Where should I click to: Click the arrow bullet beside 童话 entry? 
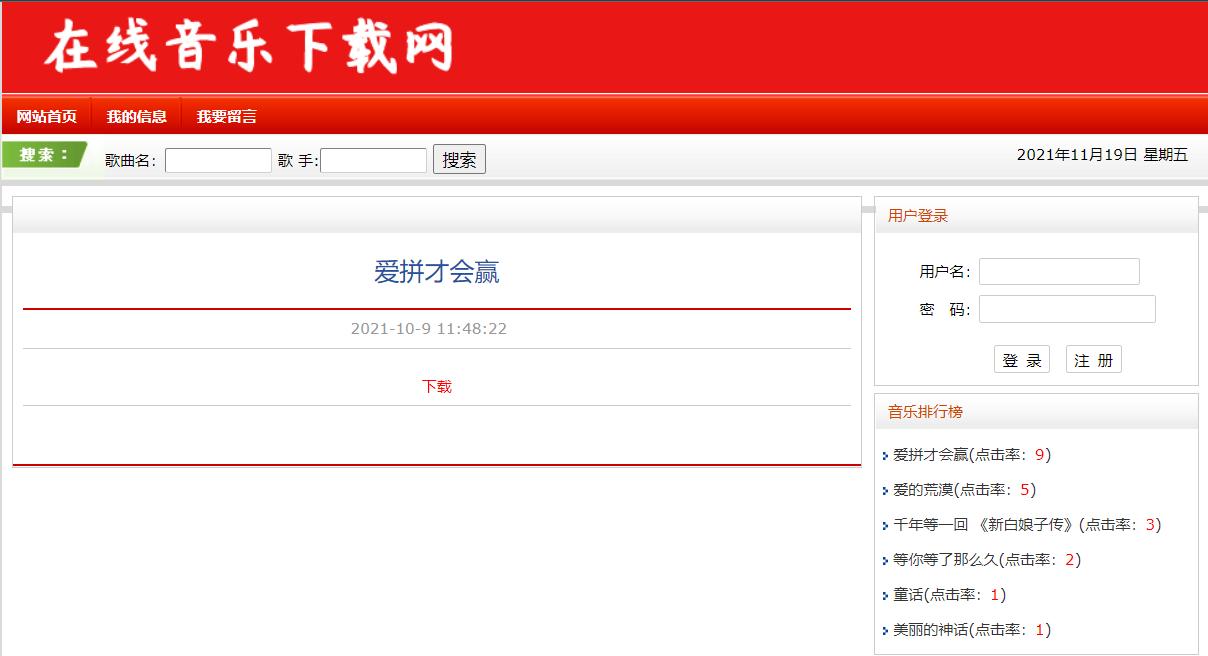pyautogui.click(x=884, y=594)
